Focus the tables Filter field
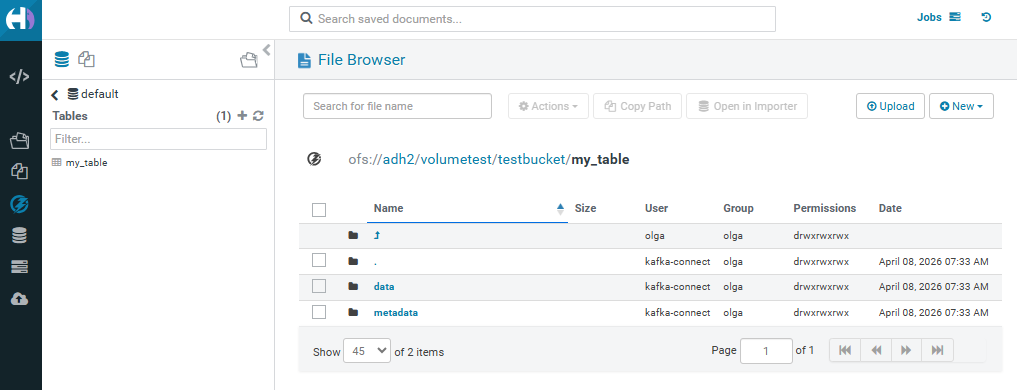Viewport: 1017px width, 390px height. tap(158, 139)
